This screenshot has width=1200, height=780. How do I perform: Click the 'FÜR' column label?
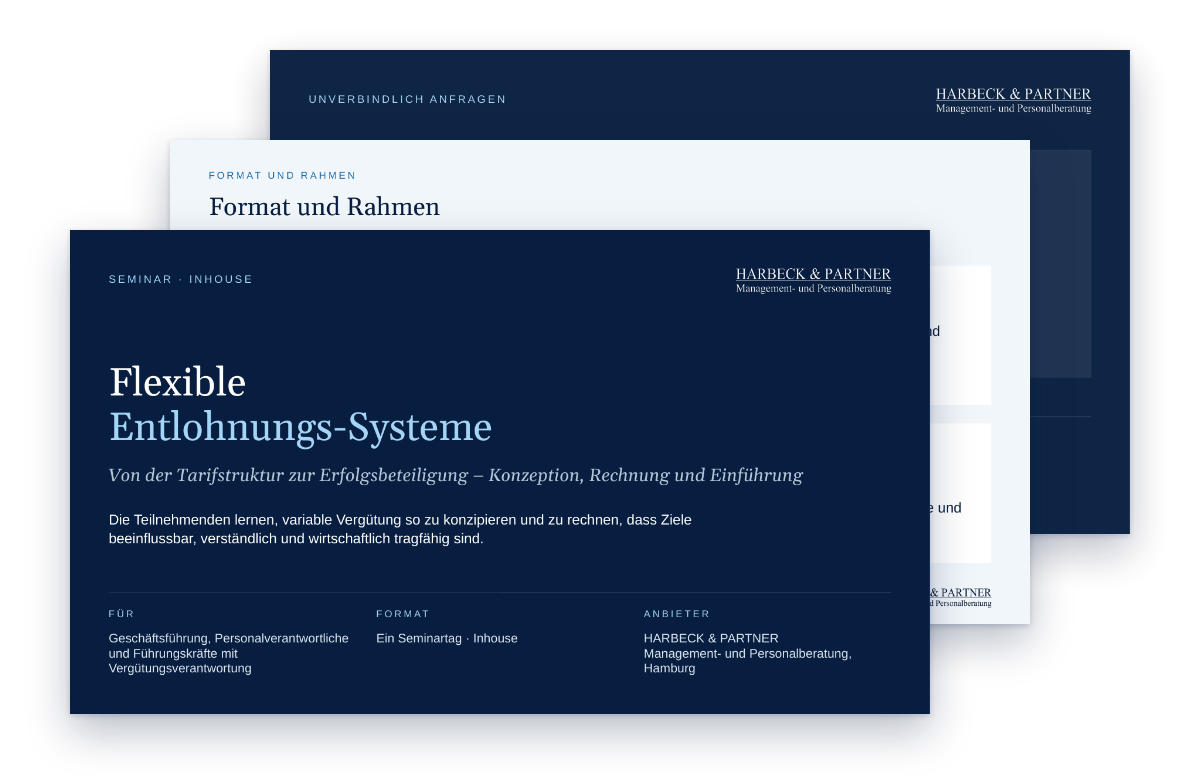coord(122,614)
